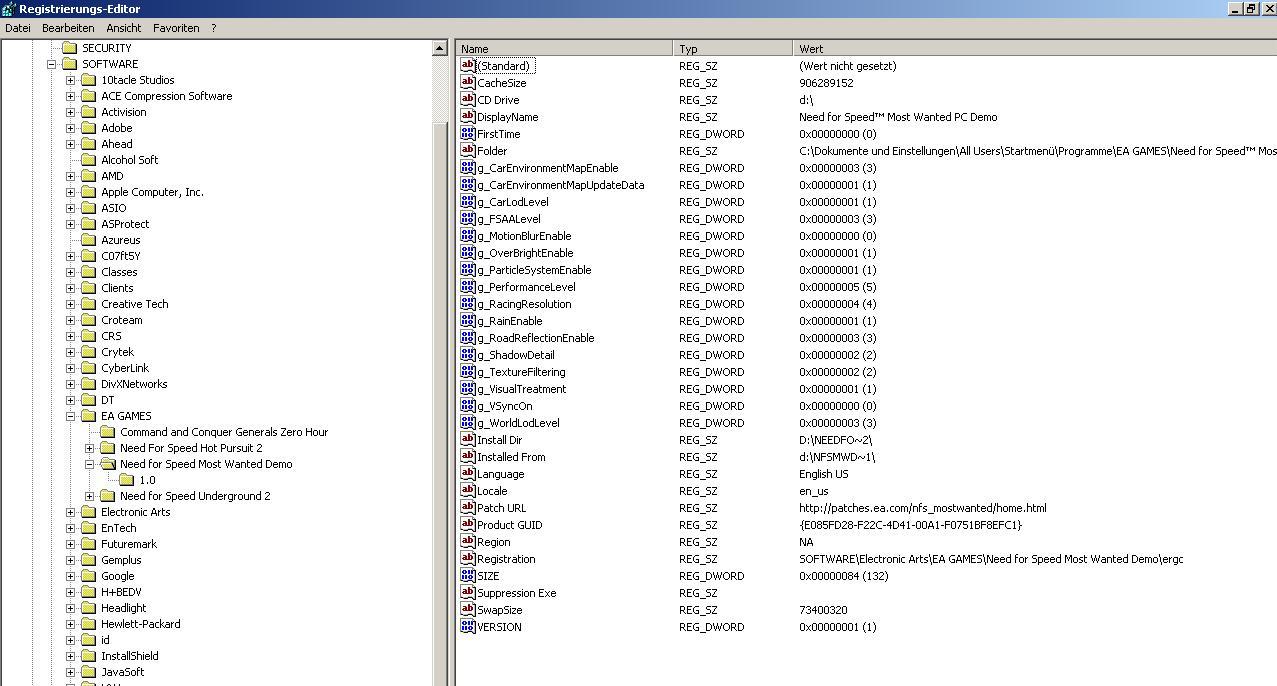The image size is (1277, 686).
Task: Click the Hewlett-Packard folder icon
Action: coord(88,624)
